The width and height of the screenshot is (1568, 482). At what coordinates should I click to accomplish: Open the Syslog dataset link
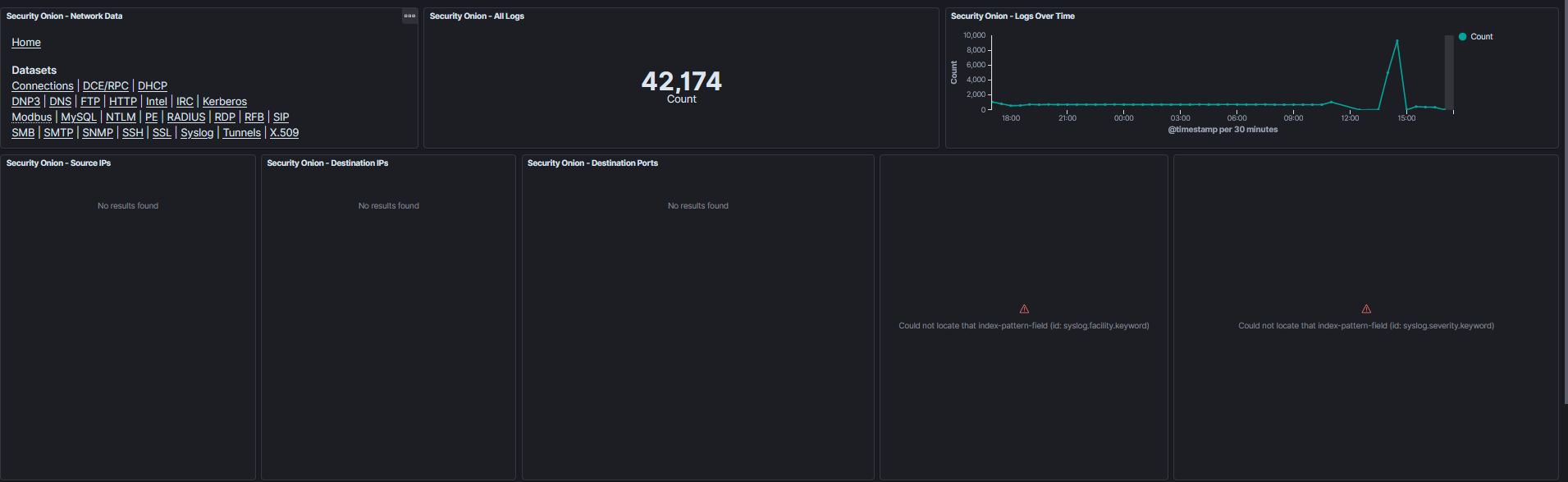pos(197,132)
